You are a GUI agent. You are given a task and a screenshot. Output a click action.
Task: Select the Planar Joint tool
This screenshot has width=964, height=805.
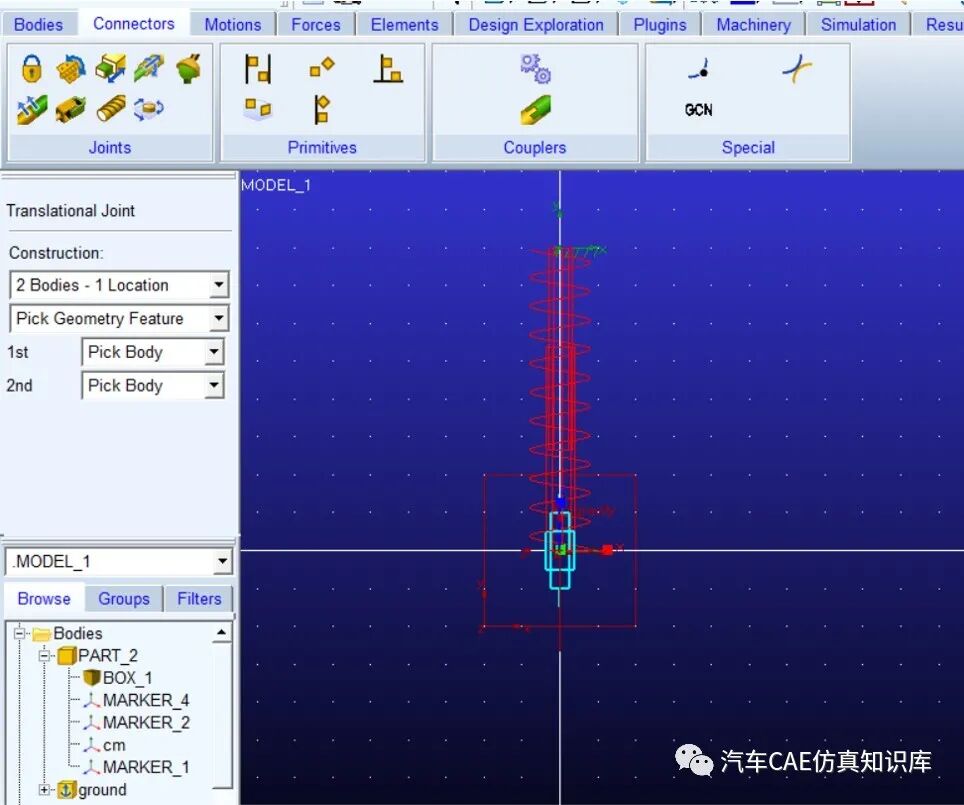click(149, 109)
